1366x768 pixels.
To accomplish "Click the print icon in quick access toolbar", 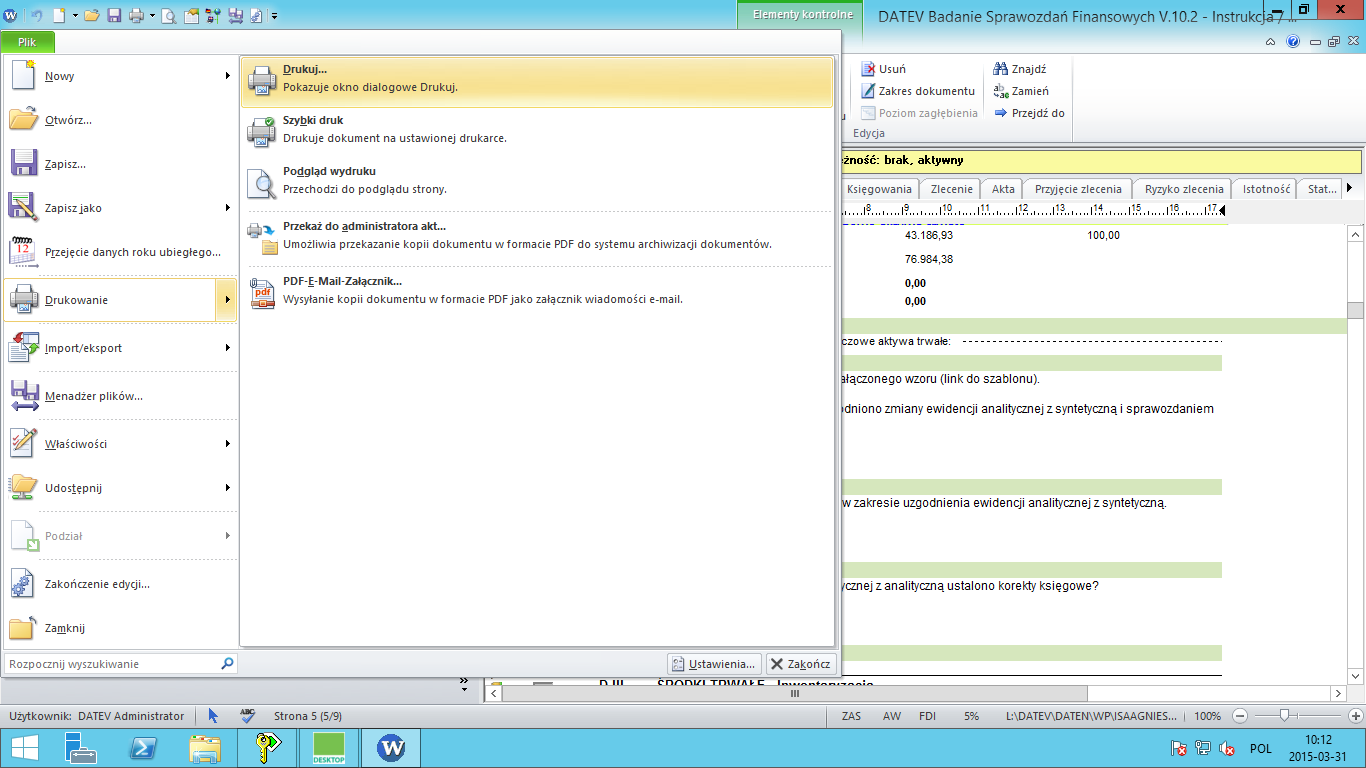I will (x=137, y=15).
